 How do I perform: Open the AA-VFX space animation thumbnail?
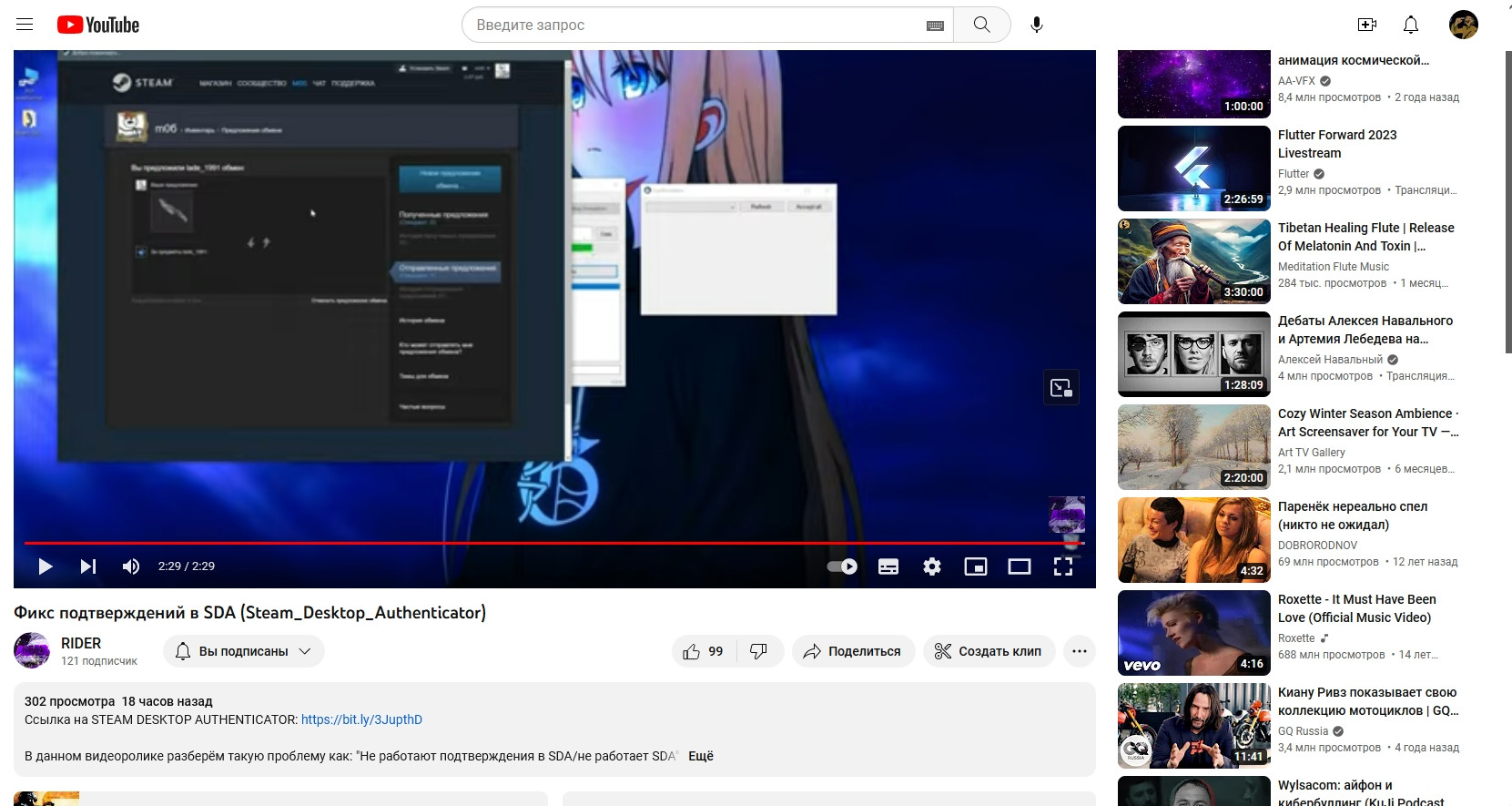point(1194,84)
